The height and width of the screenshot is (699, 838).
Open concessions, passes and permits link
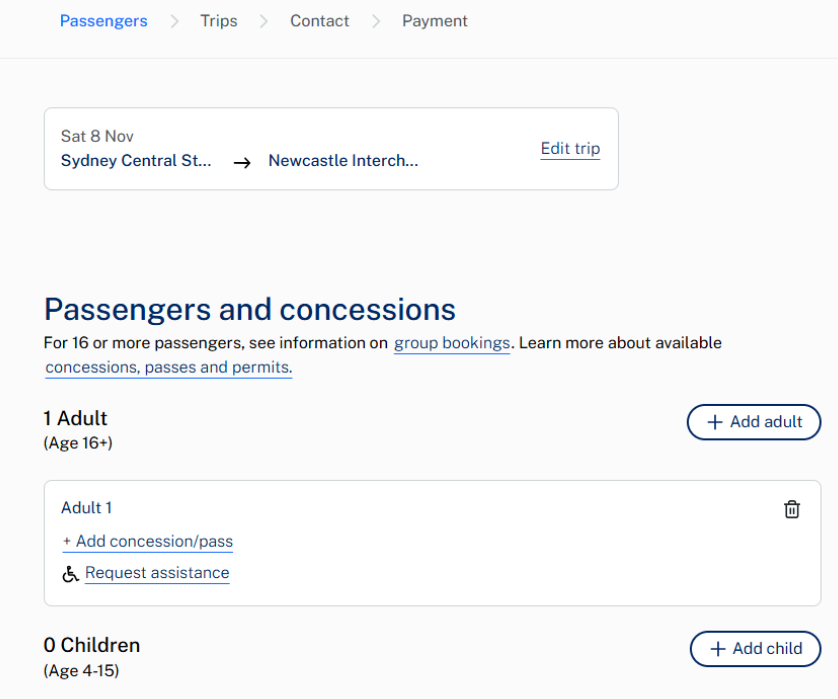point(168,367)
